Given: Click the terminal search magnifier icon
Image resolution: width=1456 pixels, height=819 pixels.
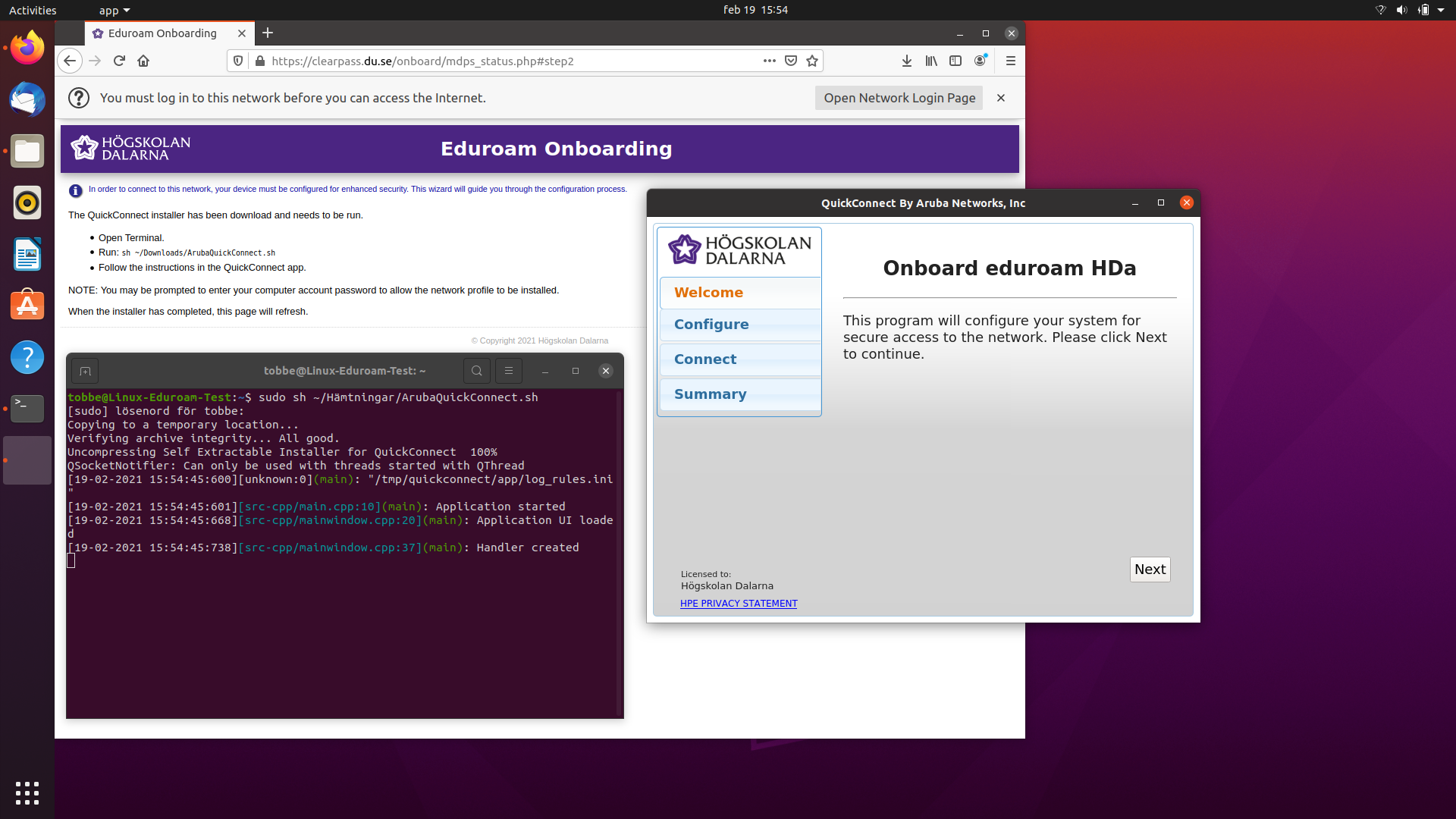Looking at the screenshot, I should click(x=477, y=371).
